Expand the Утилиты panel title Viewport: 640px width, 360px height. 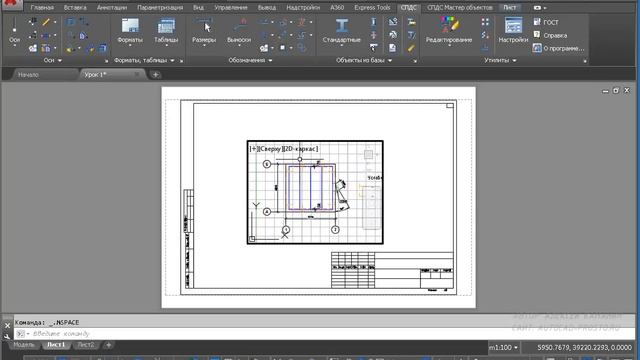coord(500,60)
